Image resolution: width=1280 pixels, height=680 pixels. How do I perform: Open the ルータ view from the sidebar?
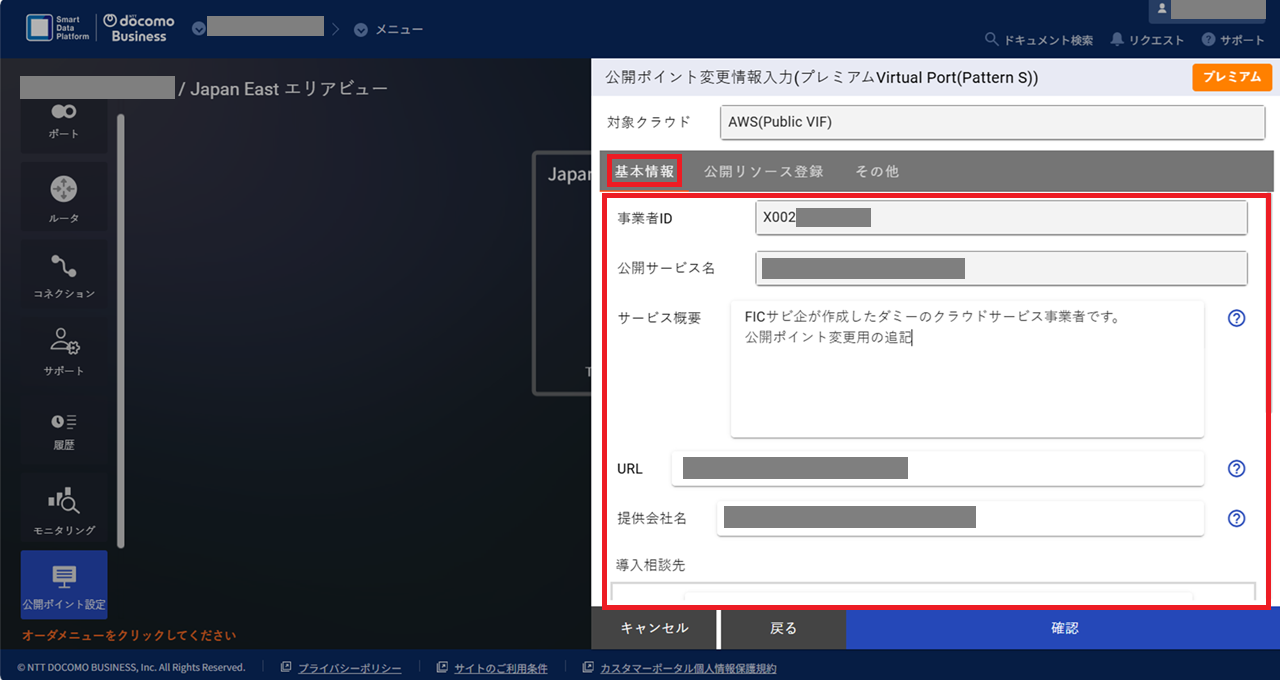63,196
